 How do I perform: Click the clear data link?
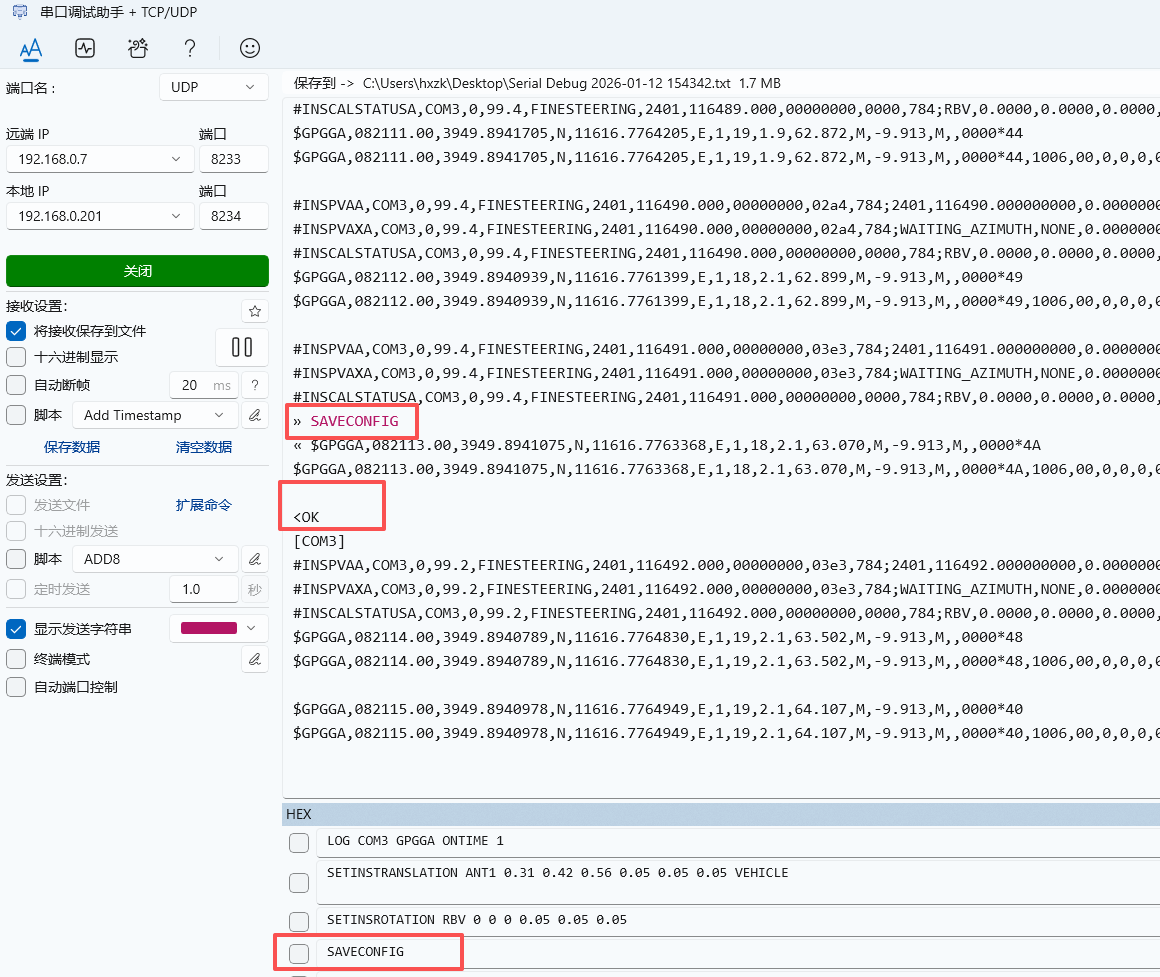pyautogui.click(x=204, y=447)
